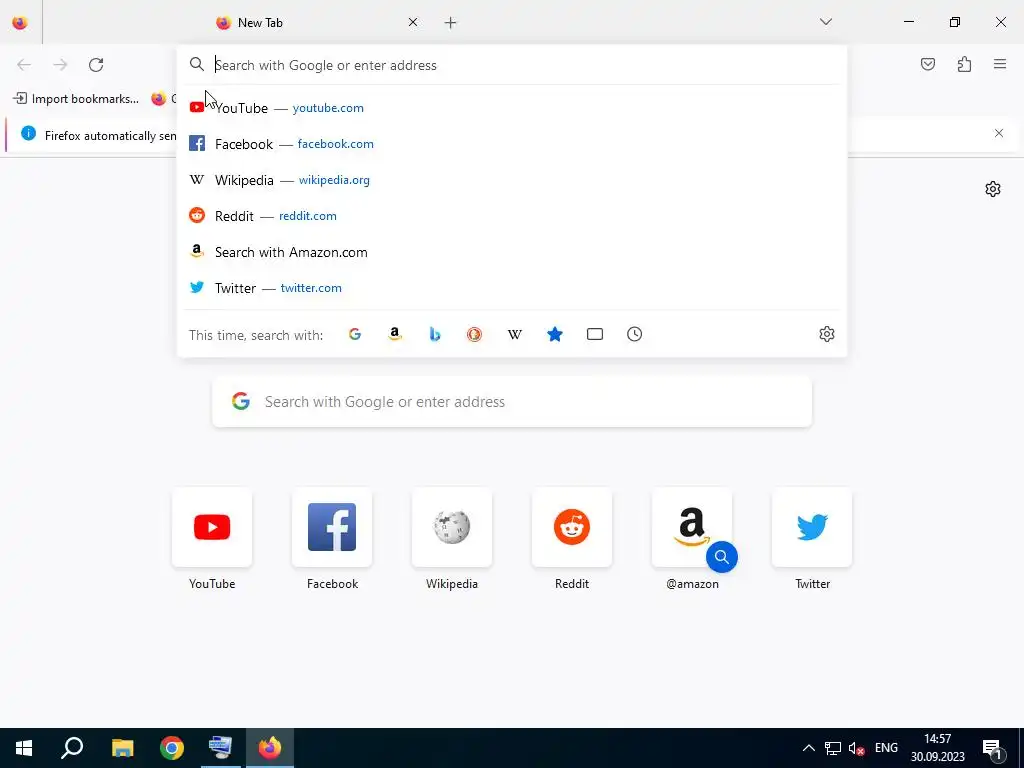Click the network tray icon
This screenshot has width=1024, height=768.
(x=833, y=748)
